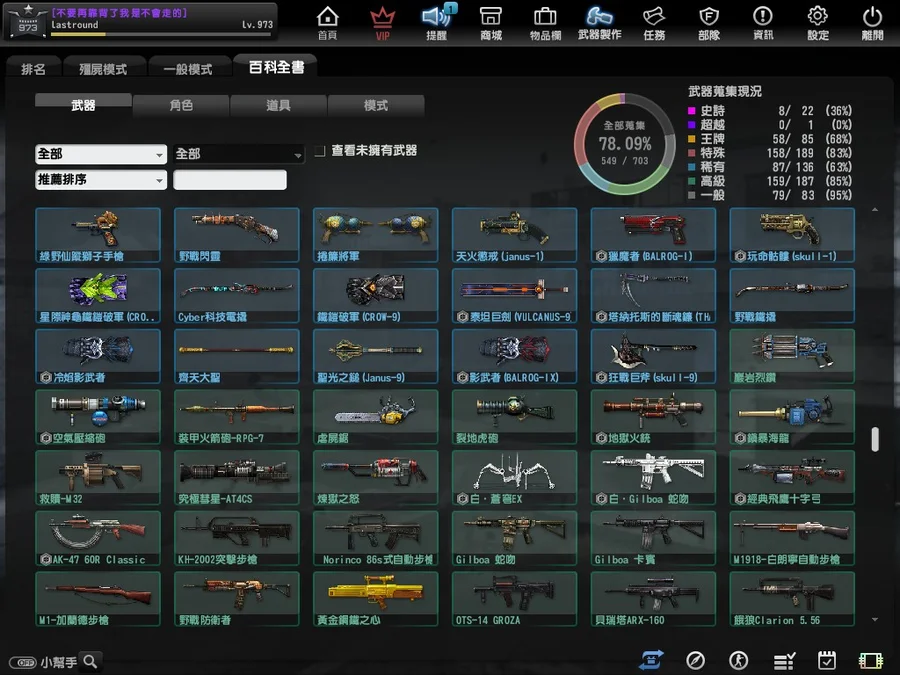Select the 道具 sub-tab
Viewport: 900px width, 675px height.
pos(278,105)
